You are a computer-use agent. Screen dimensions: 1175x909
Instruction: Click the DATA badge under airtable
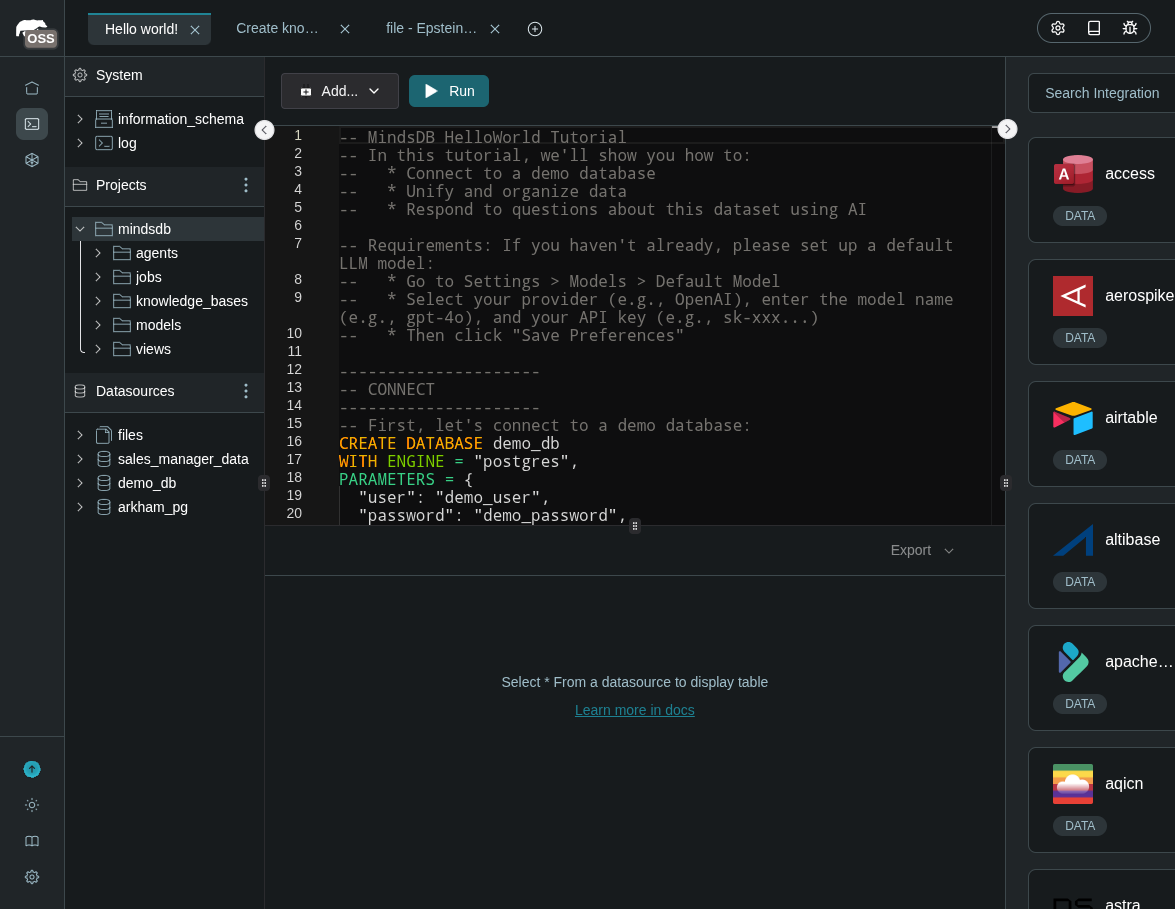[1080, 460]
